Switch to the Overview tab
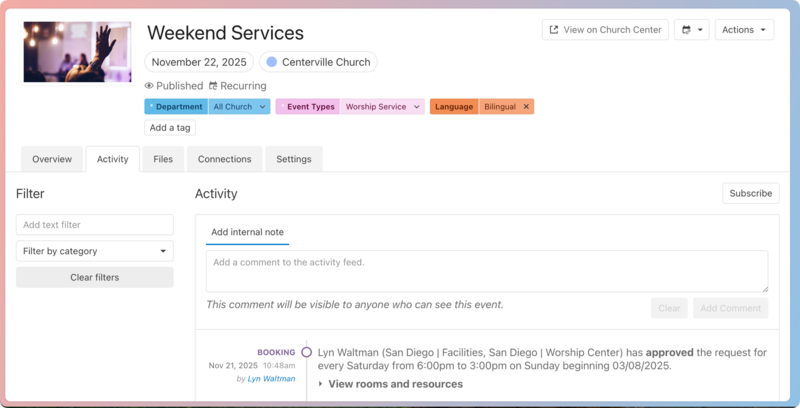Viewport: 800px width, 408px height. pyautogui.click(x=52, y=159)
